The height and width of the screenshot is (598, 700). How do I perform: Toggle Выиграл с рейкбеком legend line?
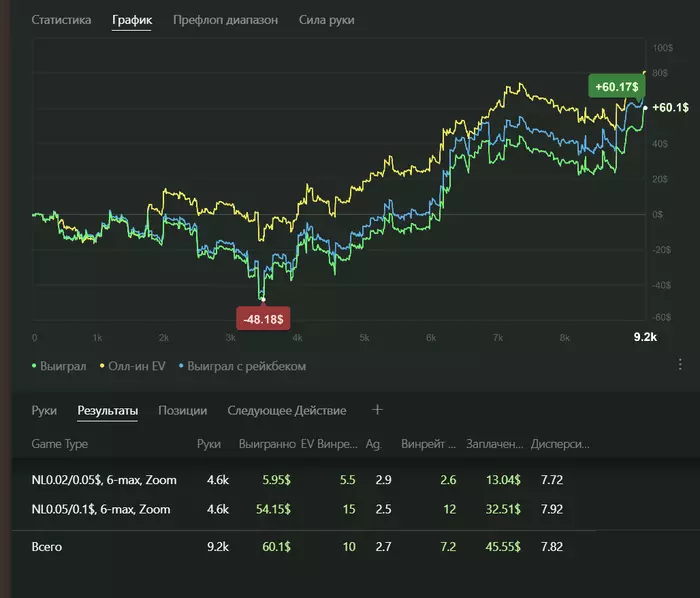point(242,366)
